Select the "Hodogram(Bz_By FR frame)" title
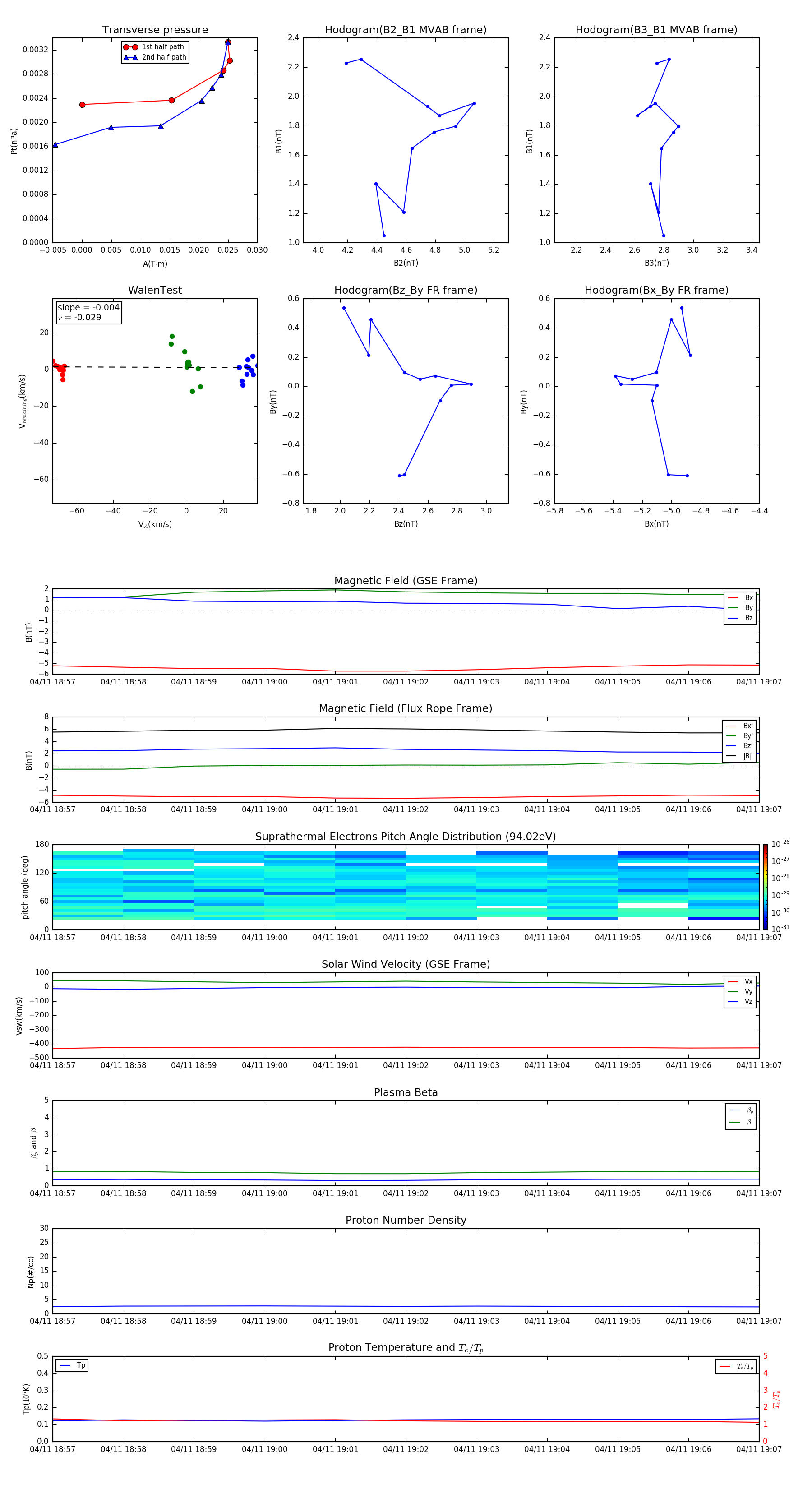This screenshot has height=1489, width=812. coord(406,290)
